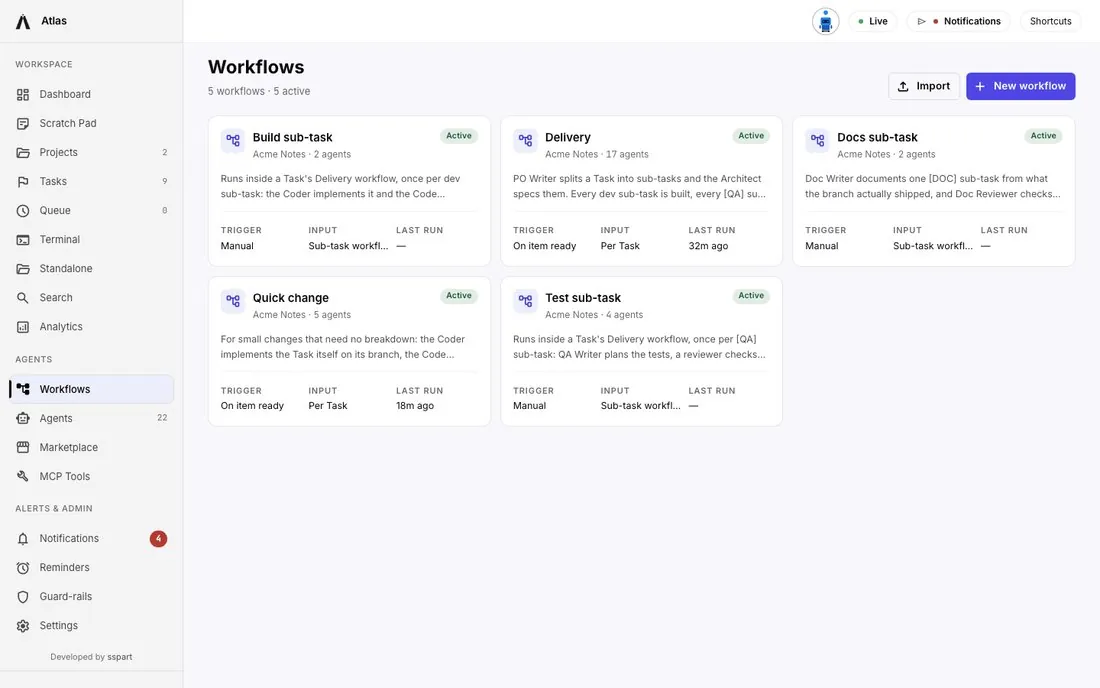1100x688 pixels.
Task: Click the Workflows page heading
Action: (256, 67)
